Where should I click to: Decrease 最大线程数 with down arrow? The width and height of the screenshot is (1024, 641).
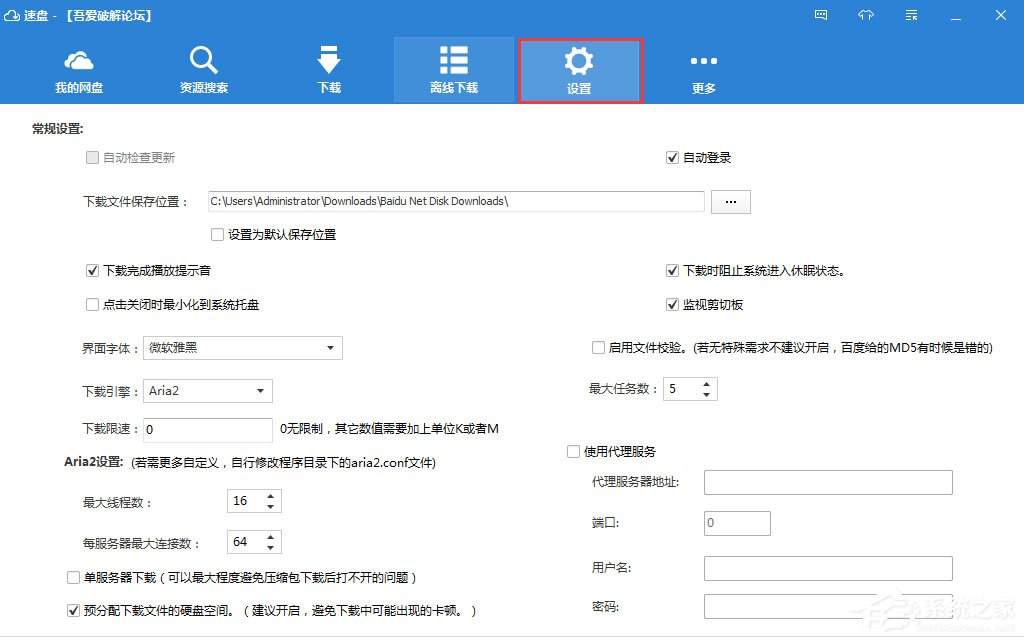[x=270, y=507]
